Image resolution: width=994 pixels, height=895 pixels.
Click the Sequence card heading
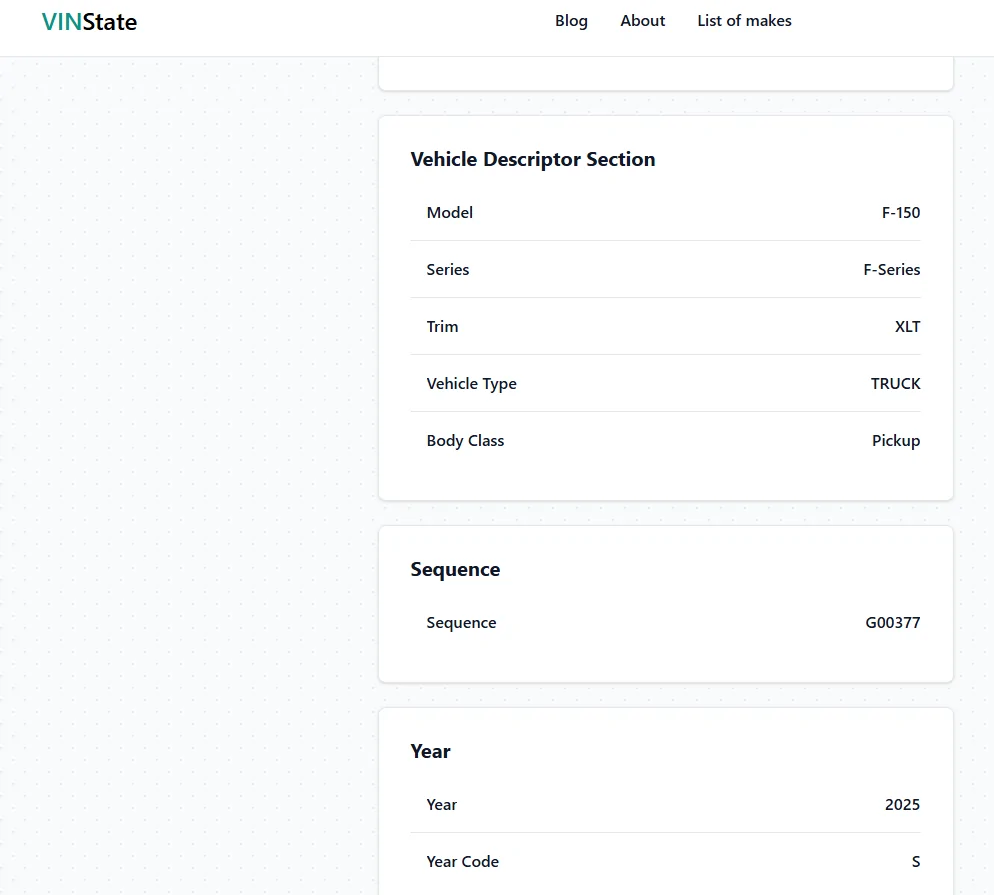[455, 569]
